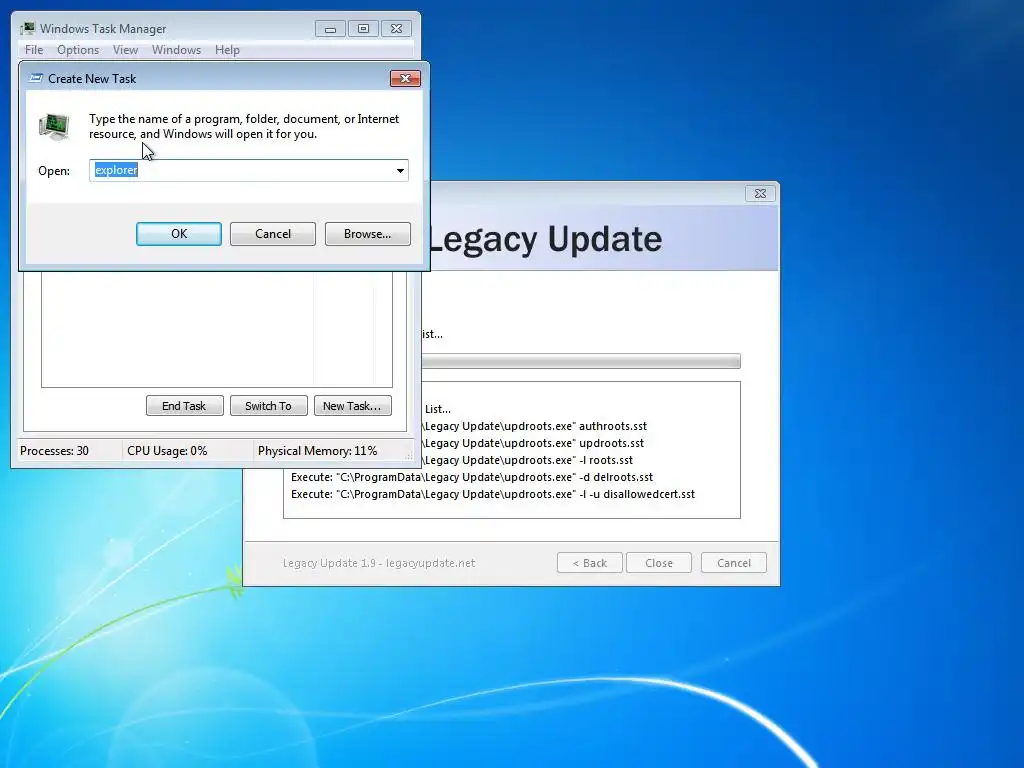Click the Create New Task title icon
The width and height of the screenshot is (1024, 768).
pos(36,78)
